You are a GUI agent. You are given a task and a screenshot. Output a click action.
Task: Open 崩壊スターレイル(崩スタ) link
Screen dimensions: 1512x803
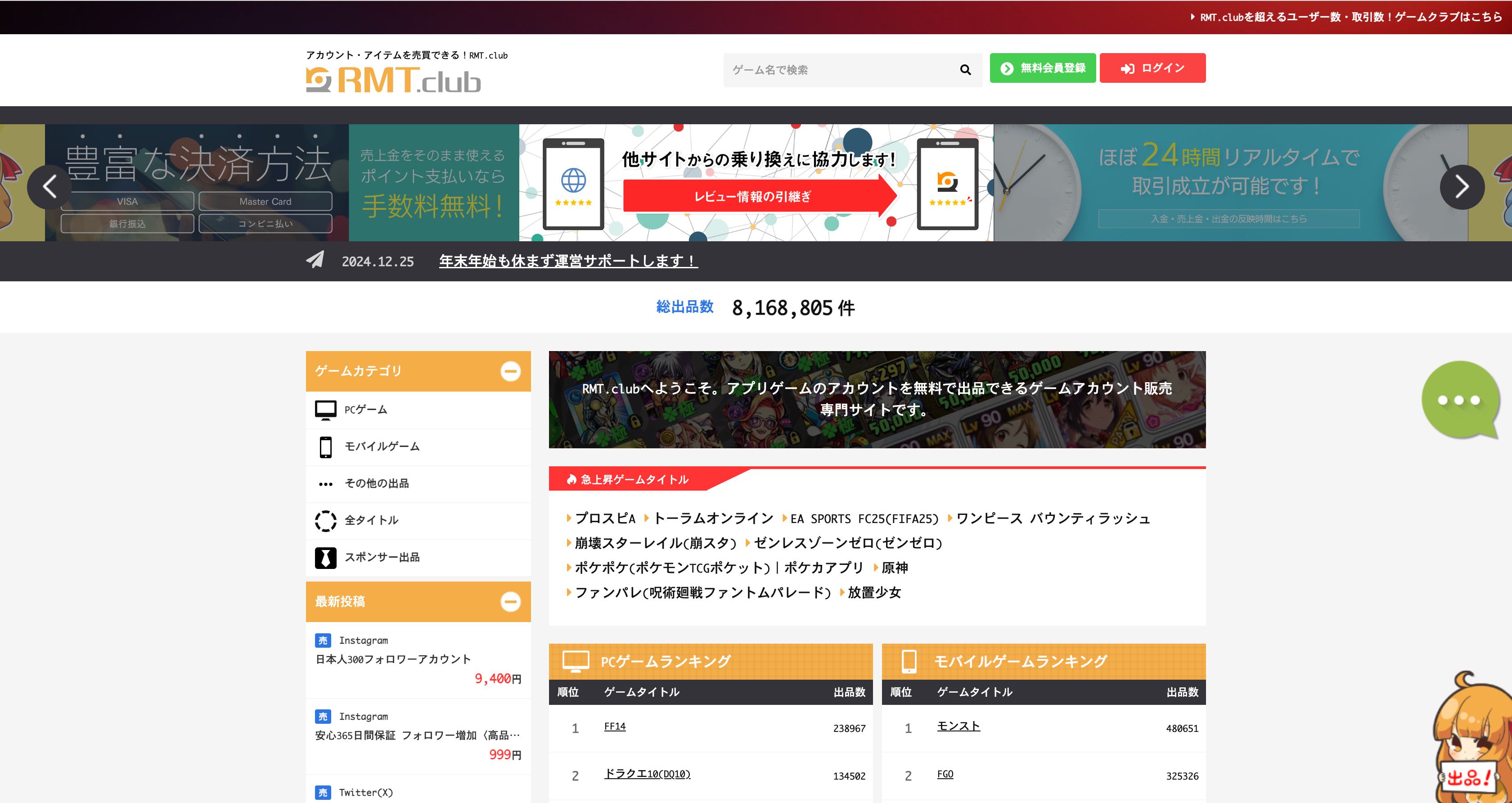pos(655,543)
